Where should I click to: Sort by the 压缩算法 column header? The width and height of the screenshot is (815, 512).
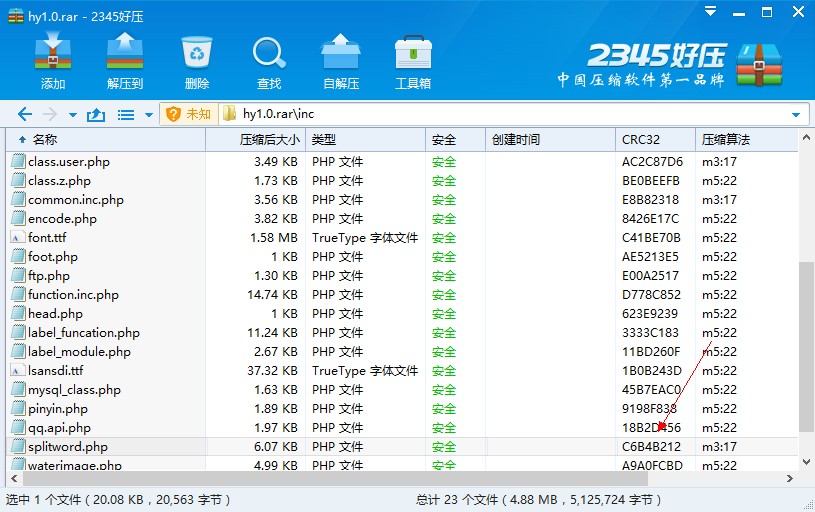(x=746, y=139)
